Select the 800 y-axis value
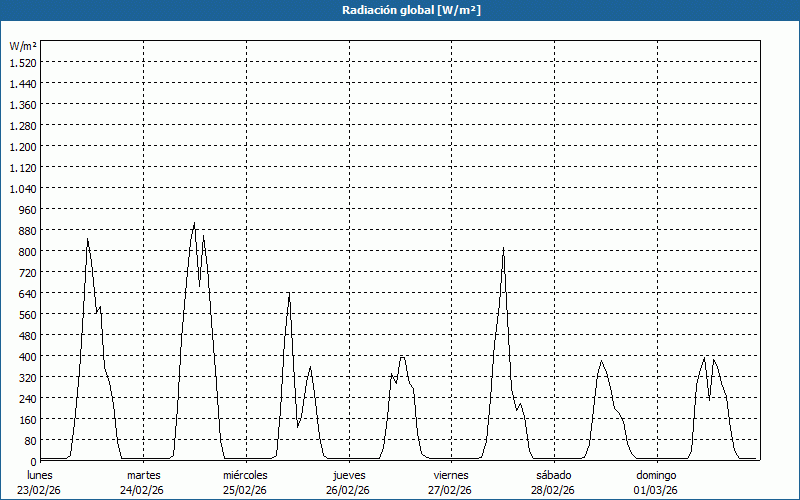 pos(28,252)
